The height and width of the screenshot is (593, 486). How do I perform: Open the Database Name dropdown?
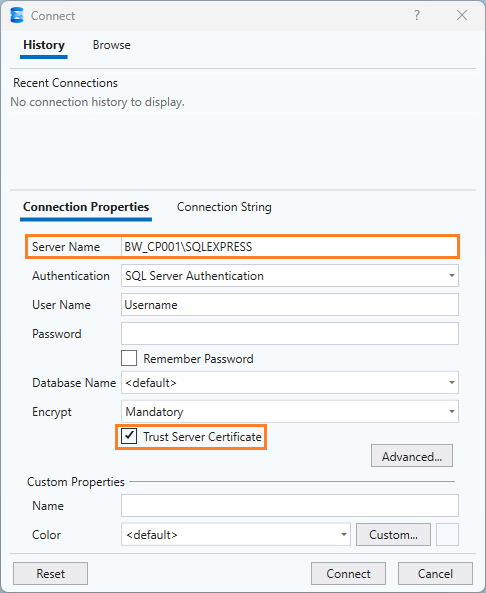(x=290, y=383)
